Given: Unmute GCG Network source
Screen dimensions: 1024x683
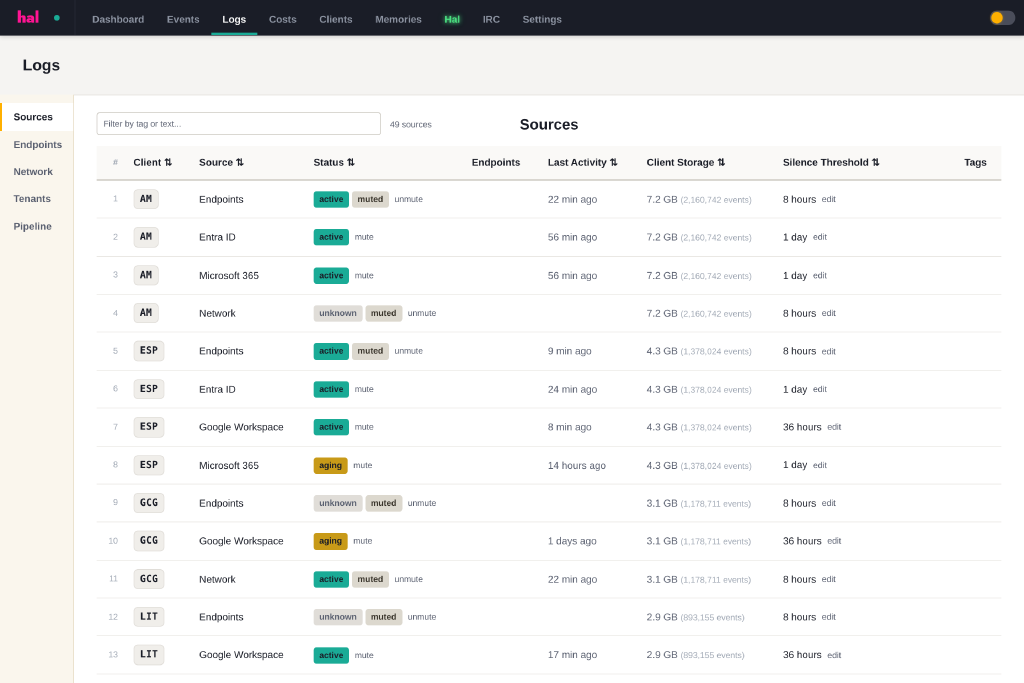Looking at the screenshot, I should [x=409, y=579].
